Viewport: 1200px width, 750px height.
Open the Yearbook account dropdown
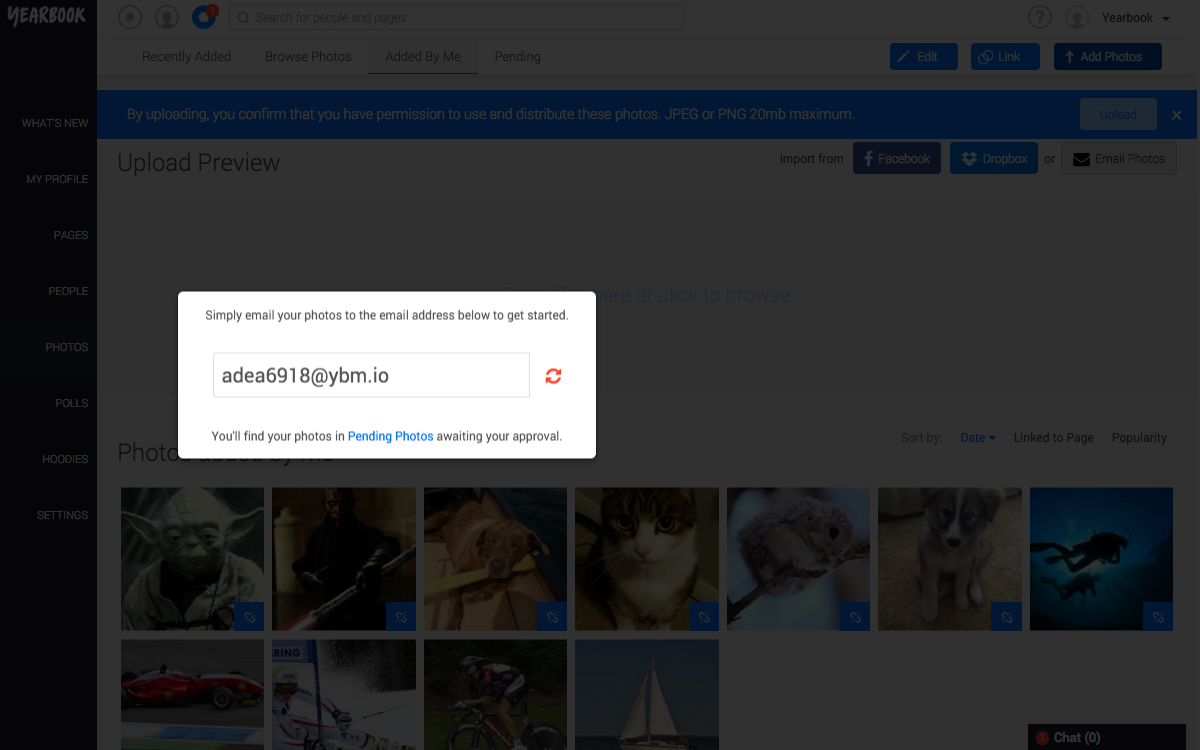(x=1136, y=18)
